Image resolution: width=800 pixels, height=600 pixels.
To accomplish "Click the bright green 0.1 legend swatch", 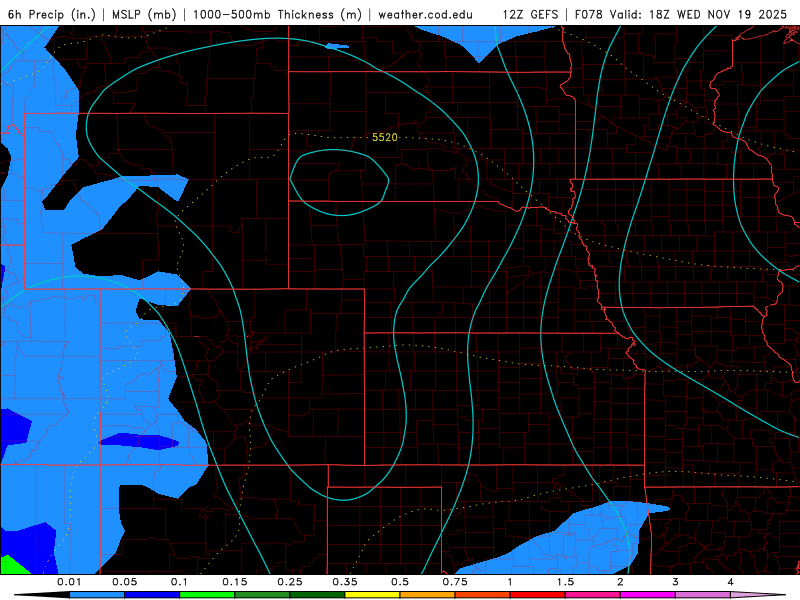I will coord(207,595).
